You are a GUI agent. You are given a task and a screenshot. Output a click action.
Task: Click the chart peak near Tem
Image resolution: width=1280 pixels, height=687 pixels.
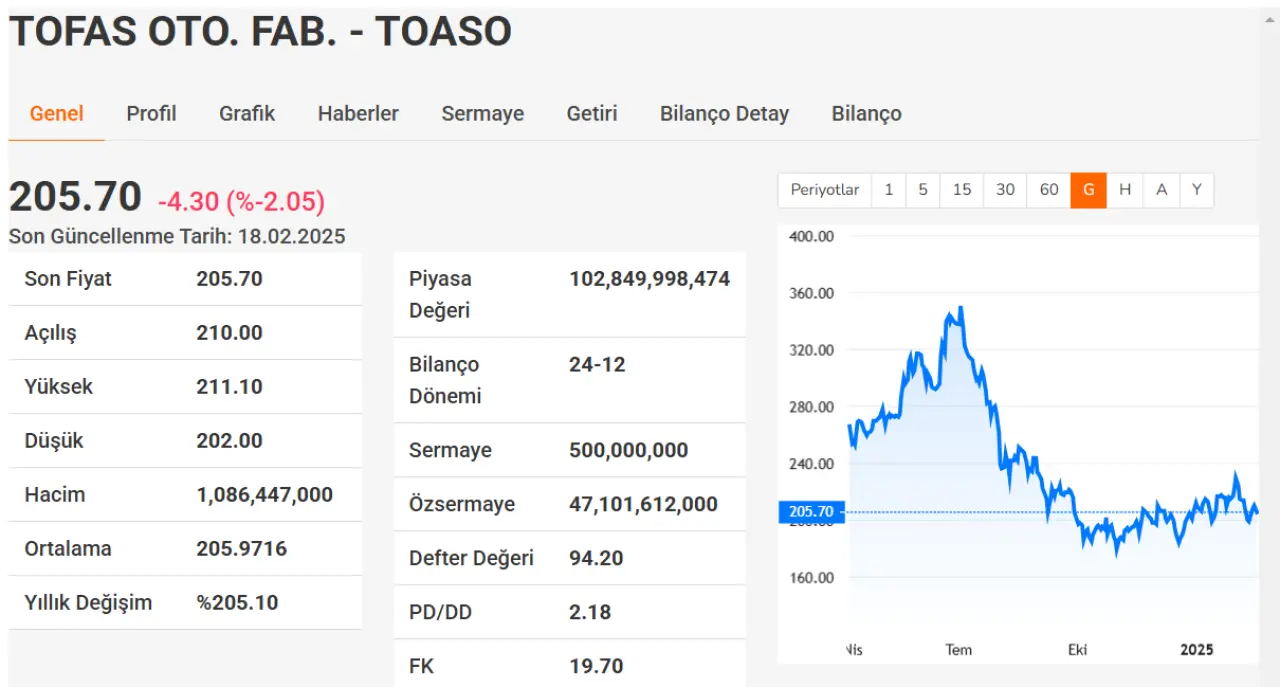(x=960, y=309)
